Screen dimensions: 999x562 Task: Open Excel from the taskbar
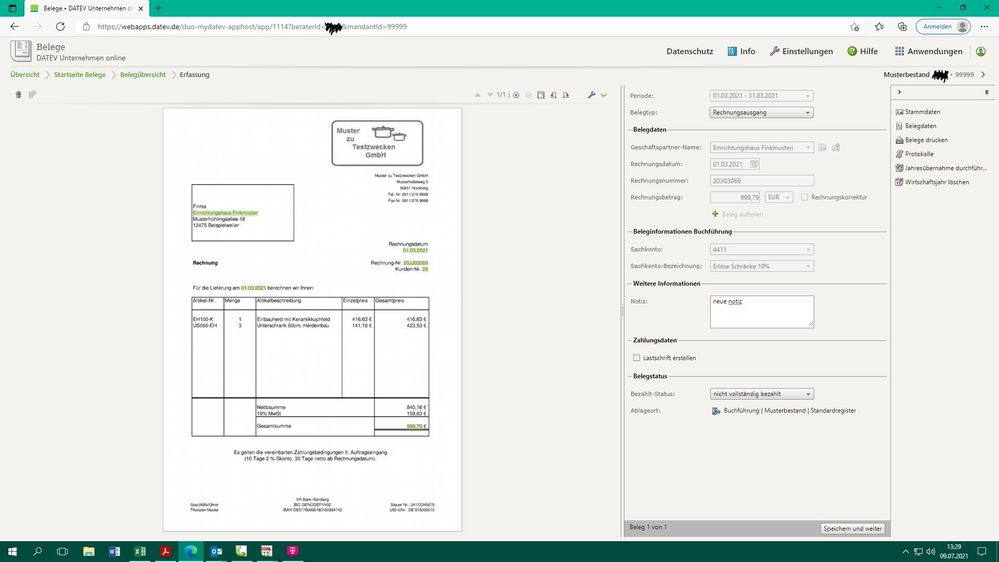(x=140, y=551)
